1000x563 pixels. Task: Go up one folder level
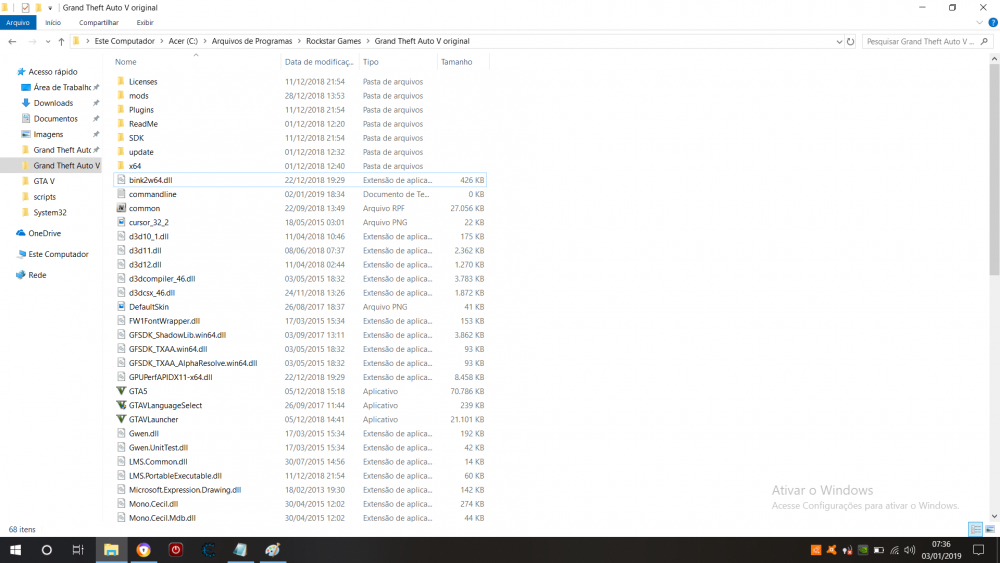[x=61, y=41]
